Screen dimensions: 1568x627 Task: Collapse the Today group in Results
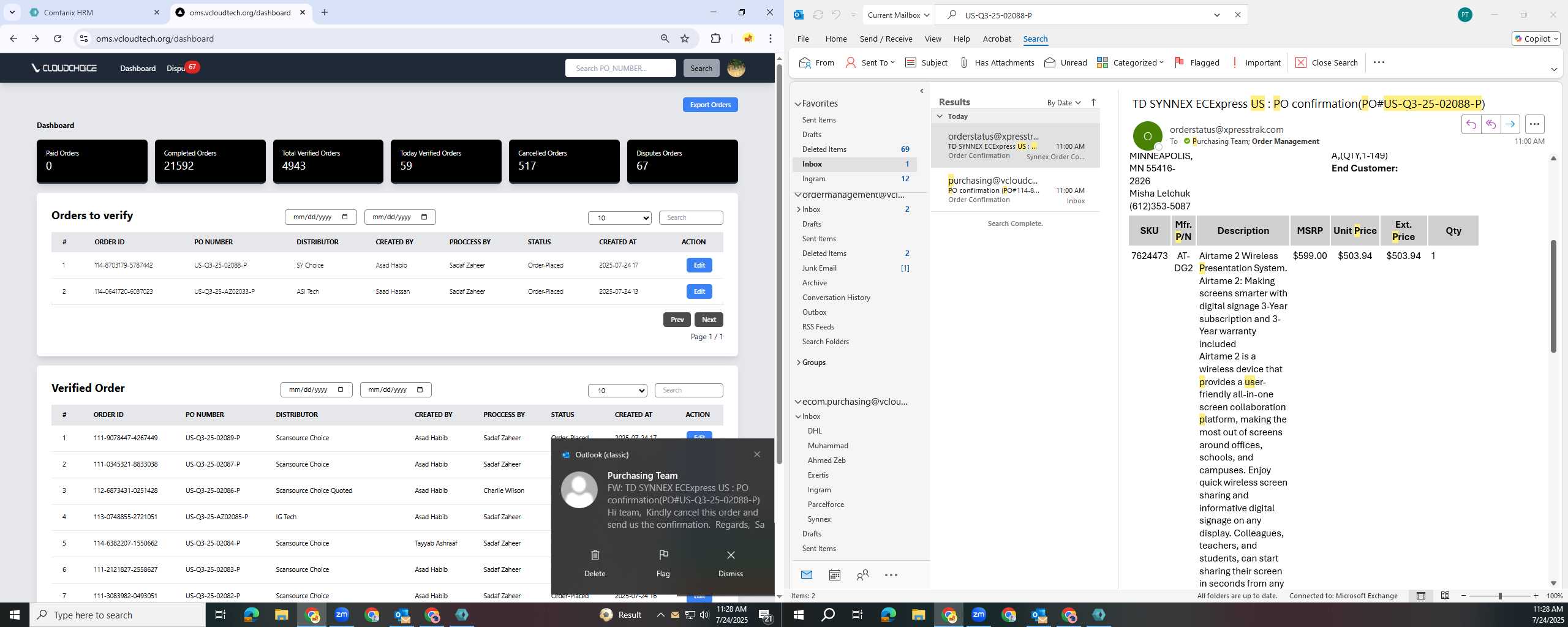tap(940, 116)
